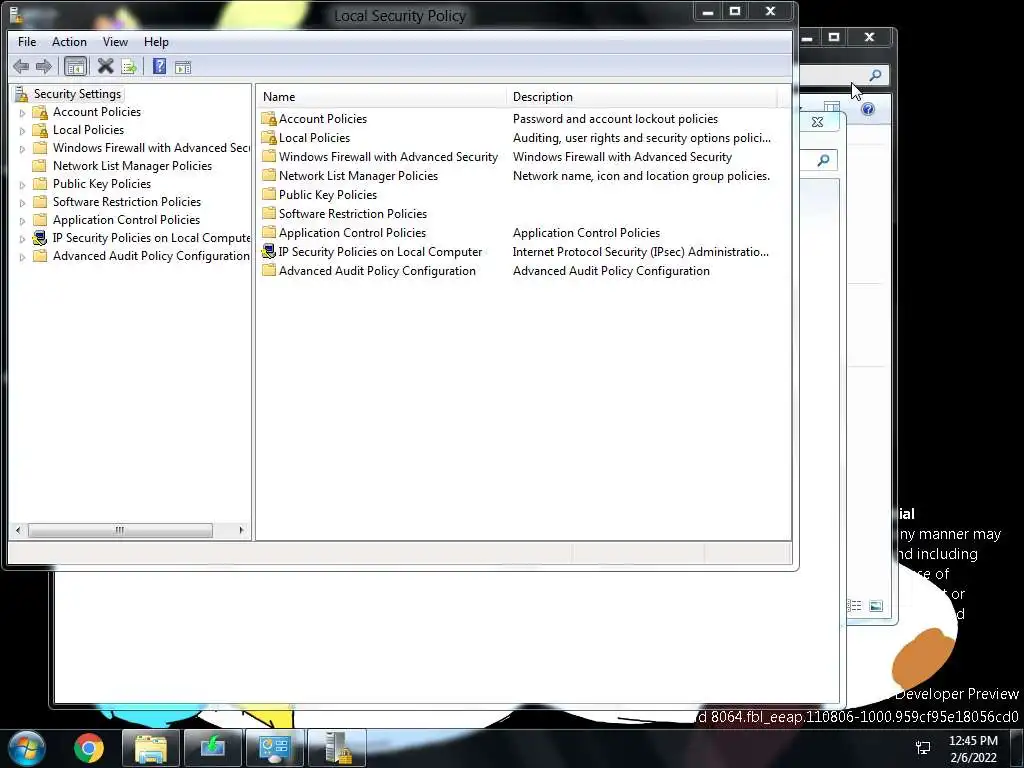
Task: Click Windows Firewall folder icon in list
Action: click(x=268, y=157)
